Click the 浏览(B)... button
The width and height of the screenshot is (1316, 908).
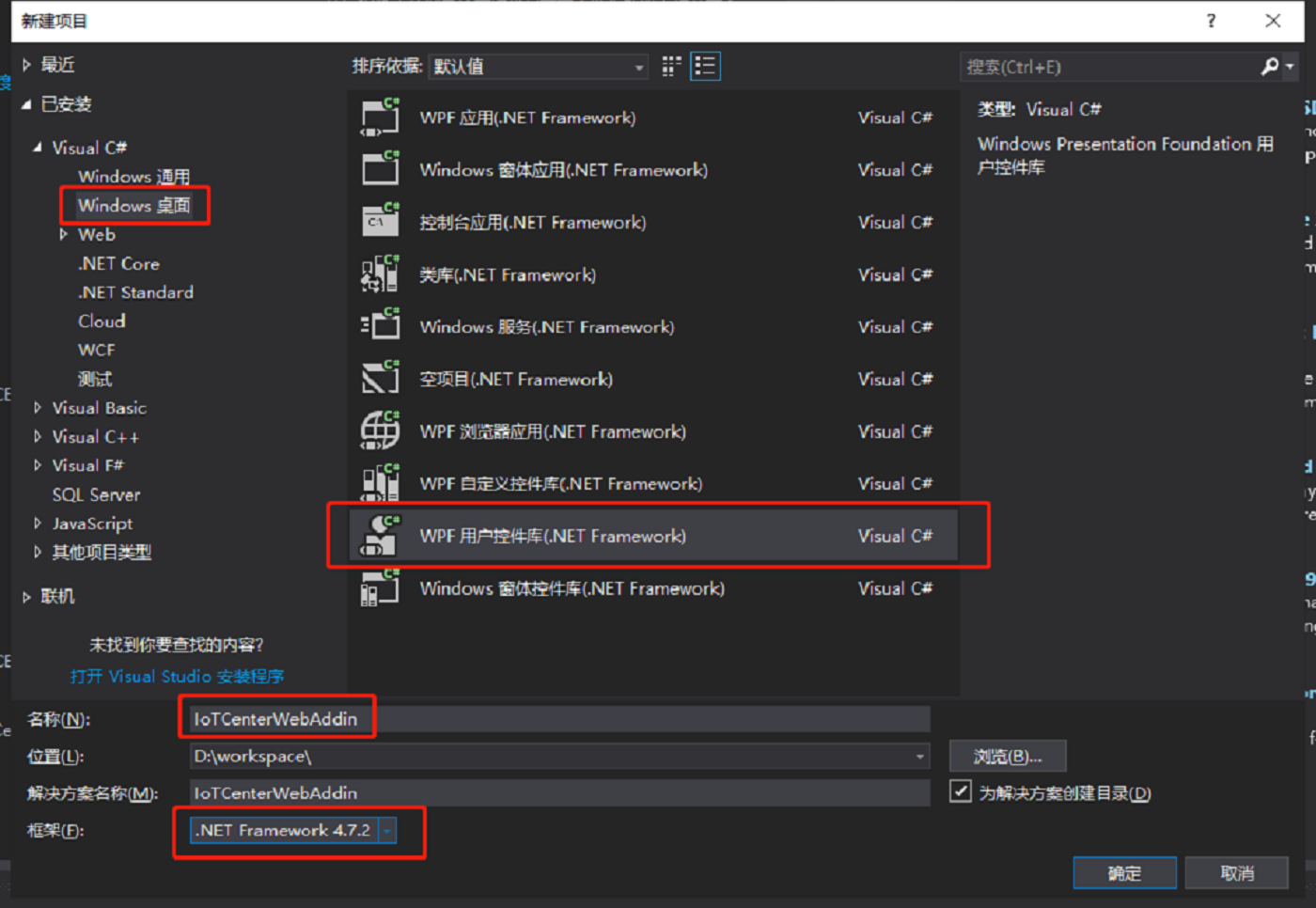1008,757
